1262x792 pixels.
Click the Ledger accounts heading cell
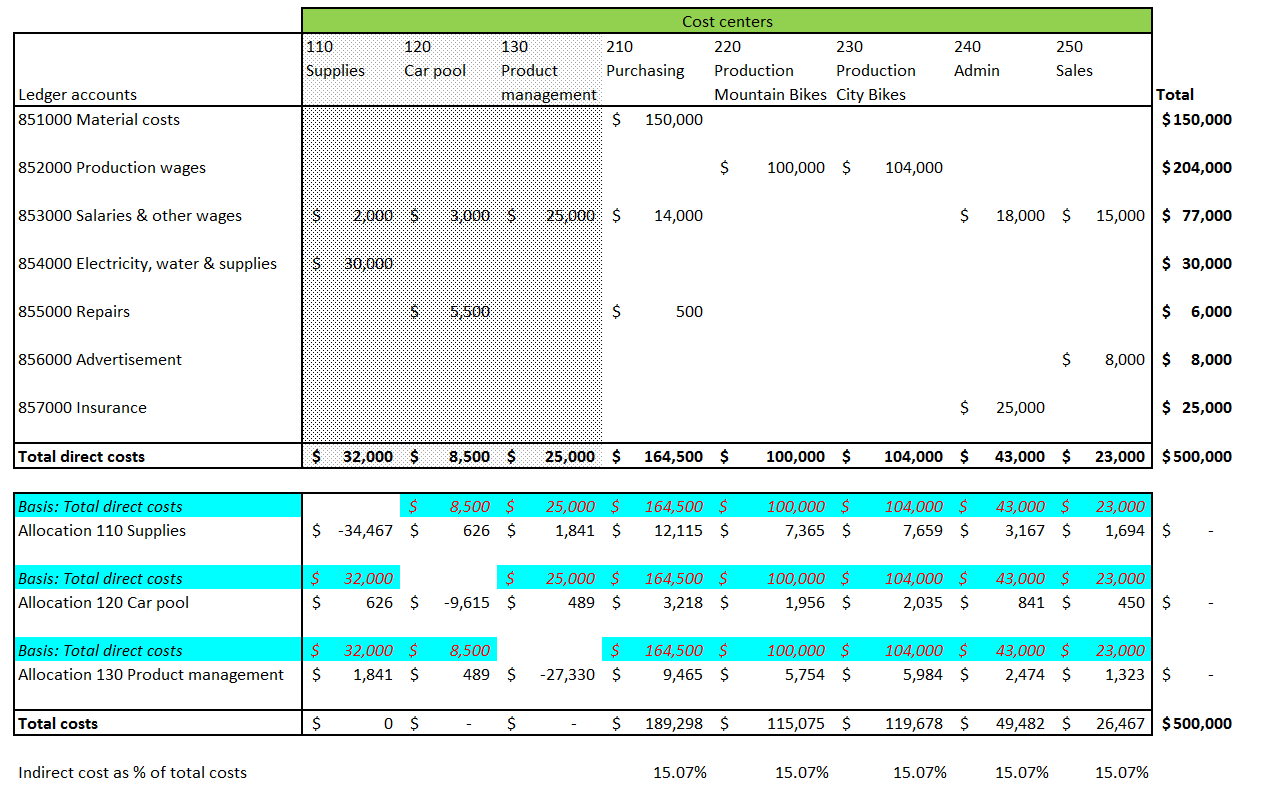78,95
